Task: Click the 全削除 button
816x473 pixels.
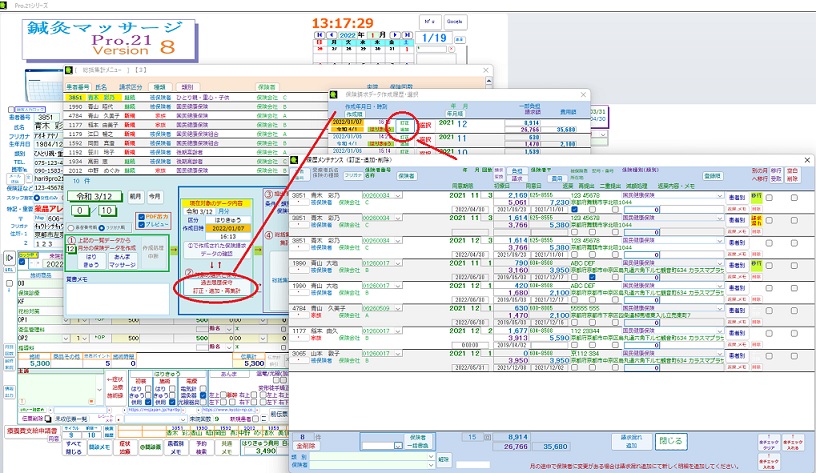Action: tap(305, 446)
